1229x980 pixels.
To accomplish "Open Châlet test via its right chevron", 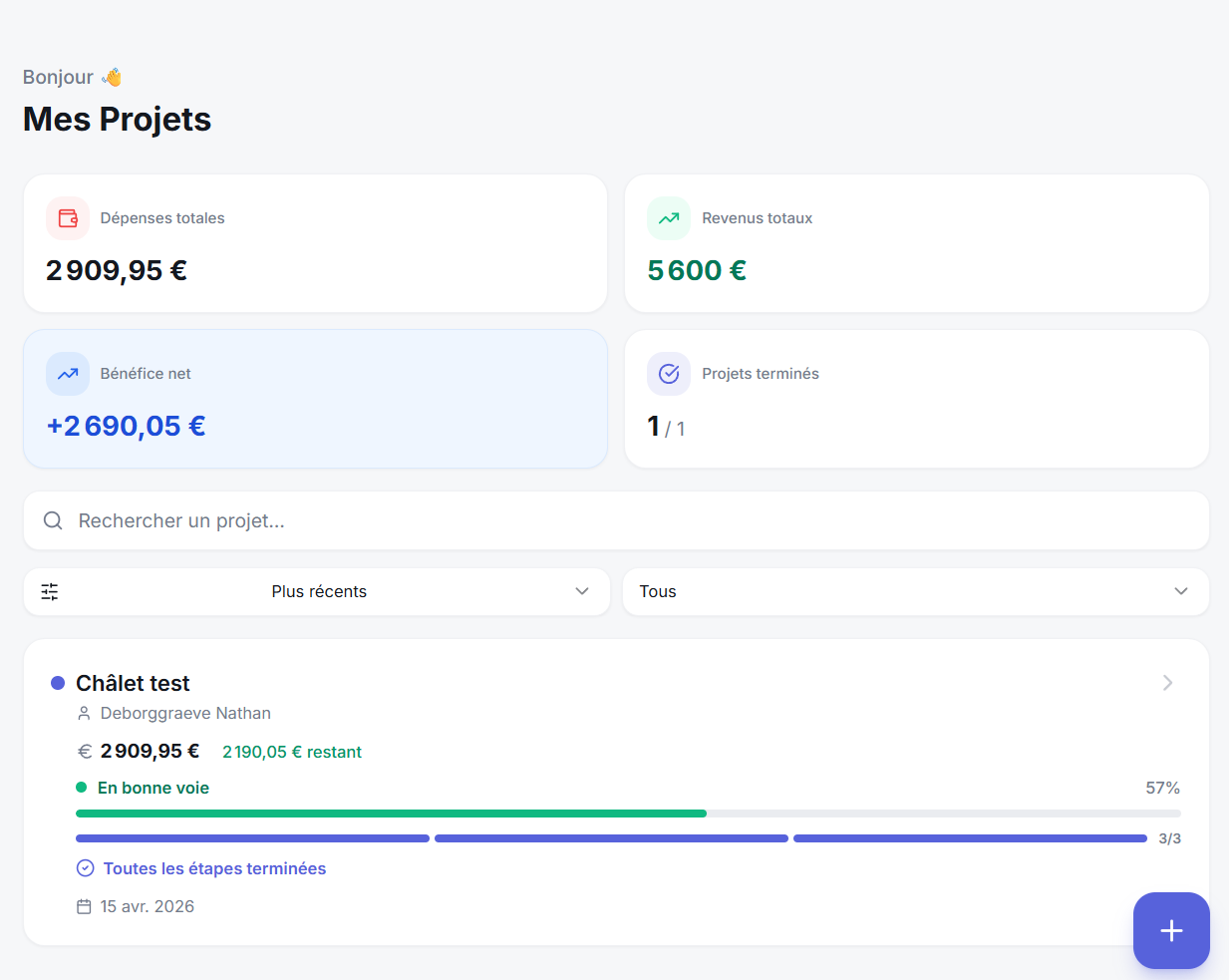I will pyautogui.click(x=1167, y=683).
